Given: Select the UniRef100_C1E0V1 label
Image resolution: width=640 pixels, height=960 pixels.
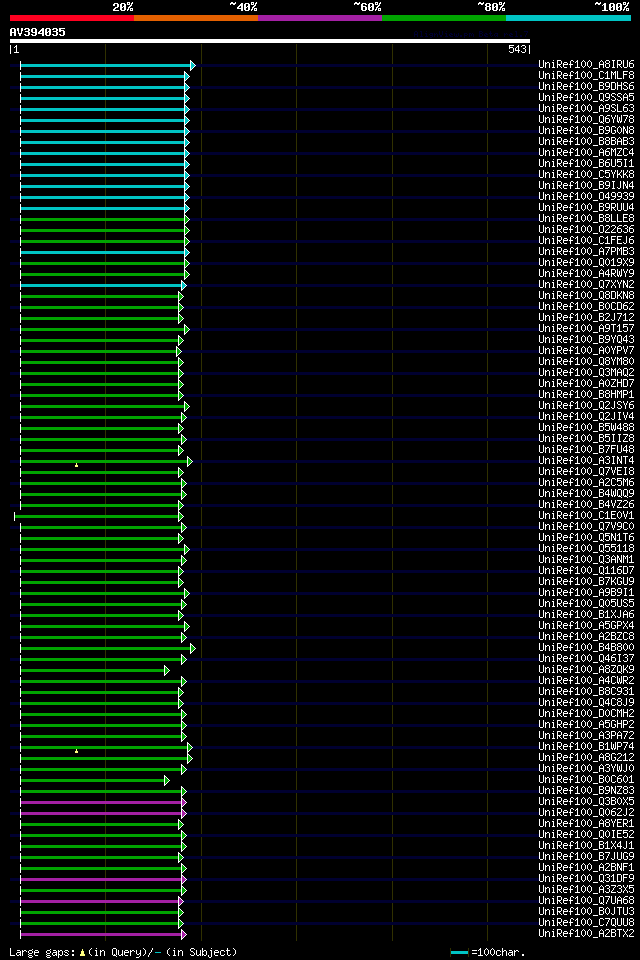Looking at the screenshot, I should (586, 516).
